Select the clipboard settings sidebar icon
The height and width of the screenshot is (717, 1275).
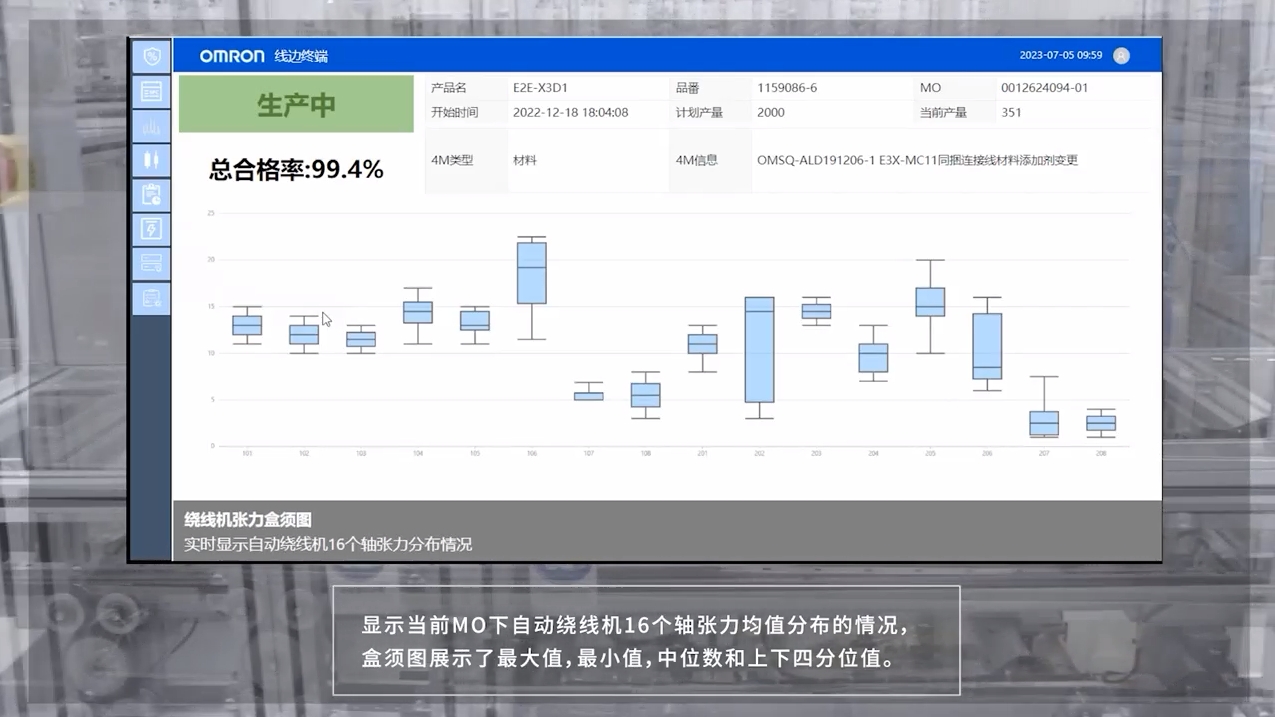151,298
